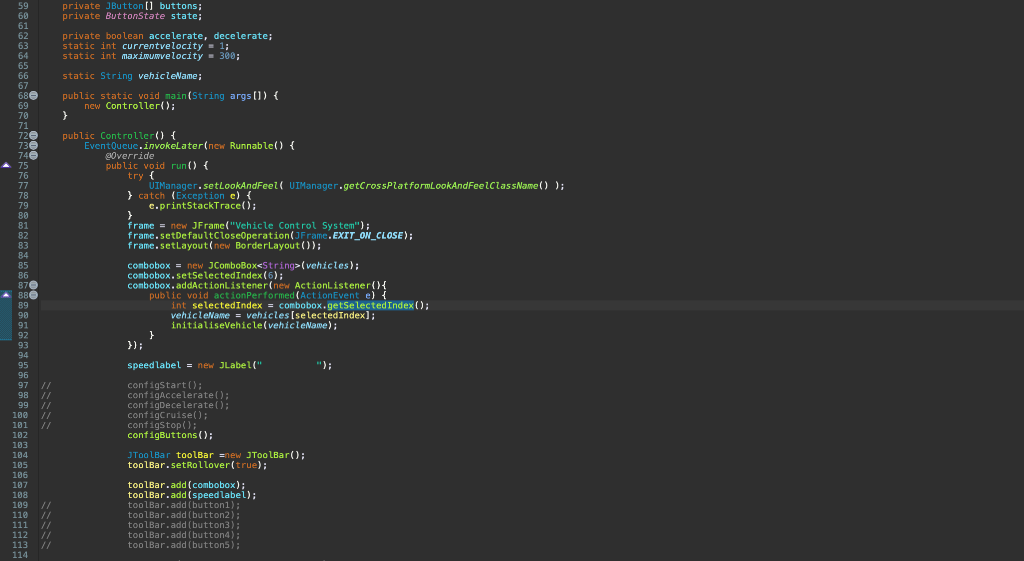Click the BorderLayout class on line 83

pos(270,246)
